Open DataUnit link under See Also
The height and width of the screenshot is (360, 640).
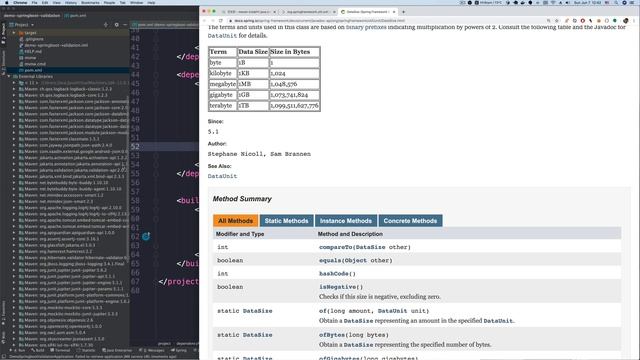(x=222, y=176)
